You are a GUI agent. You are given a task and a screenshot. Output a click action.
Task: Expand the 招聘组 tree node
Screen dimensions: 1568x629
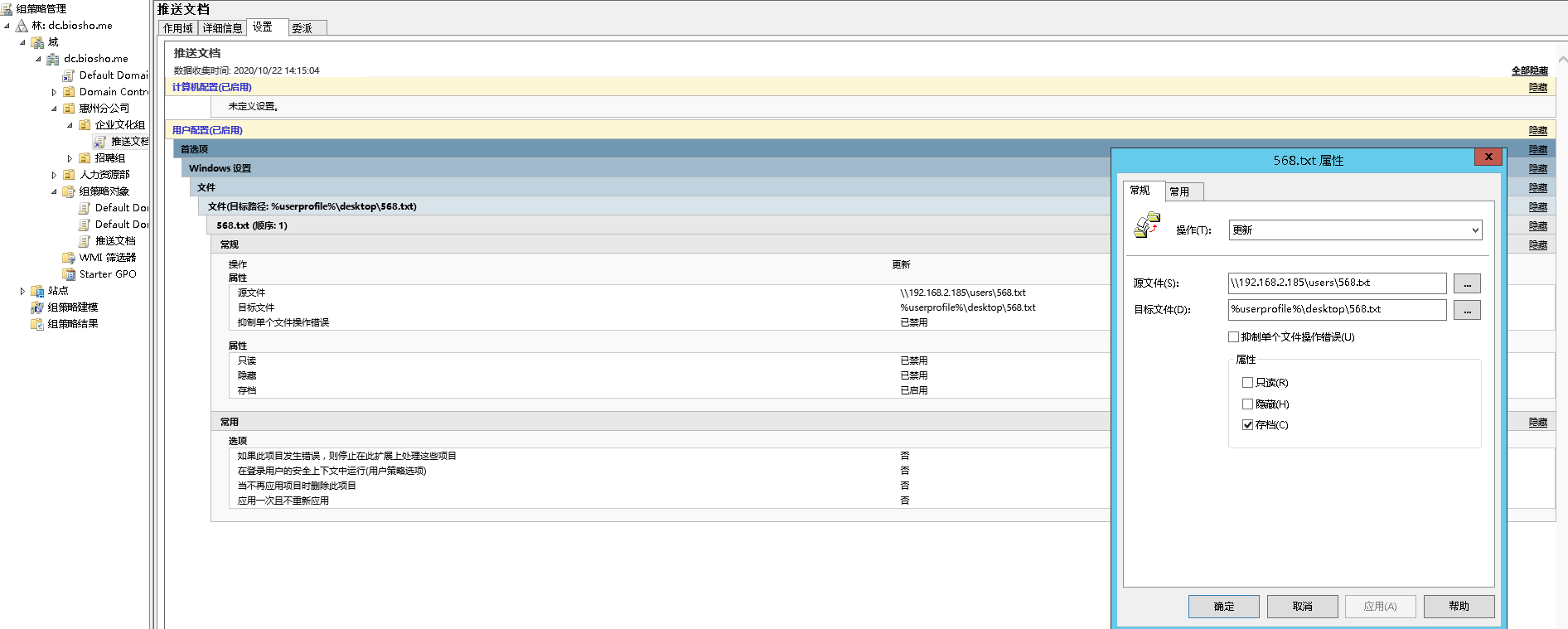70,158
